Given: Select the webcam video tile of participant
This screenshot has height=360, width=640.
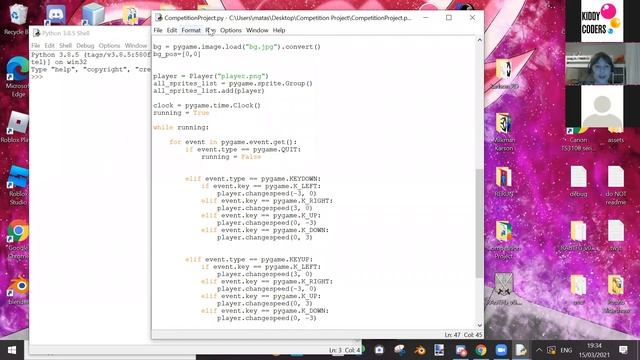Looking at the screenshot, I should click(602, 64).
